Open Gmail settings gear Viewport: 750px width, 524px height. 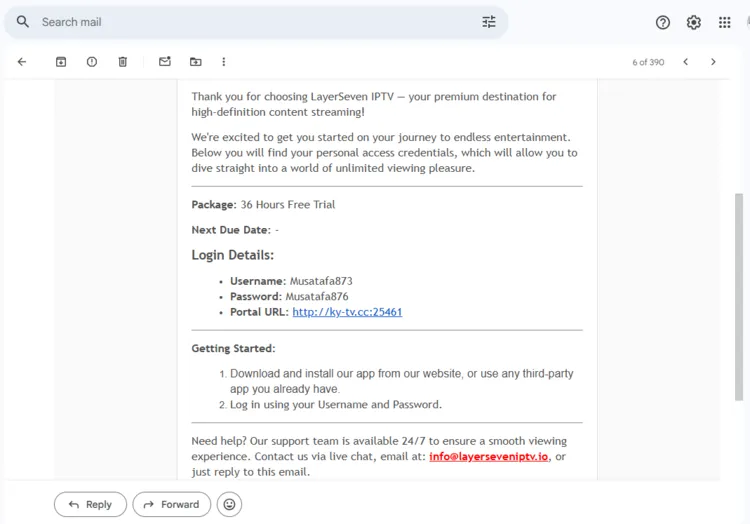[694, 22]
